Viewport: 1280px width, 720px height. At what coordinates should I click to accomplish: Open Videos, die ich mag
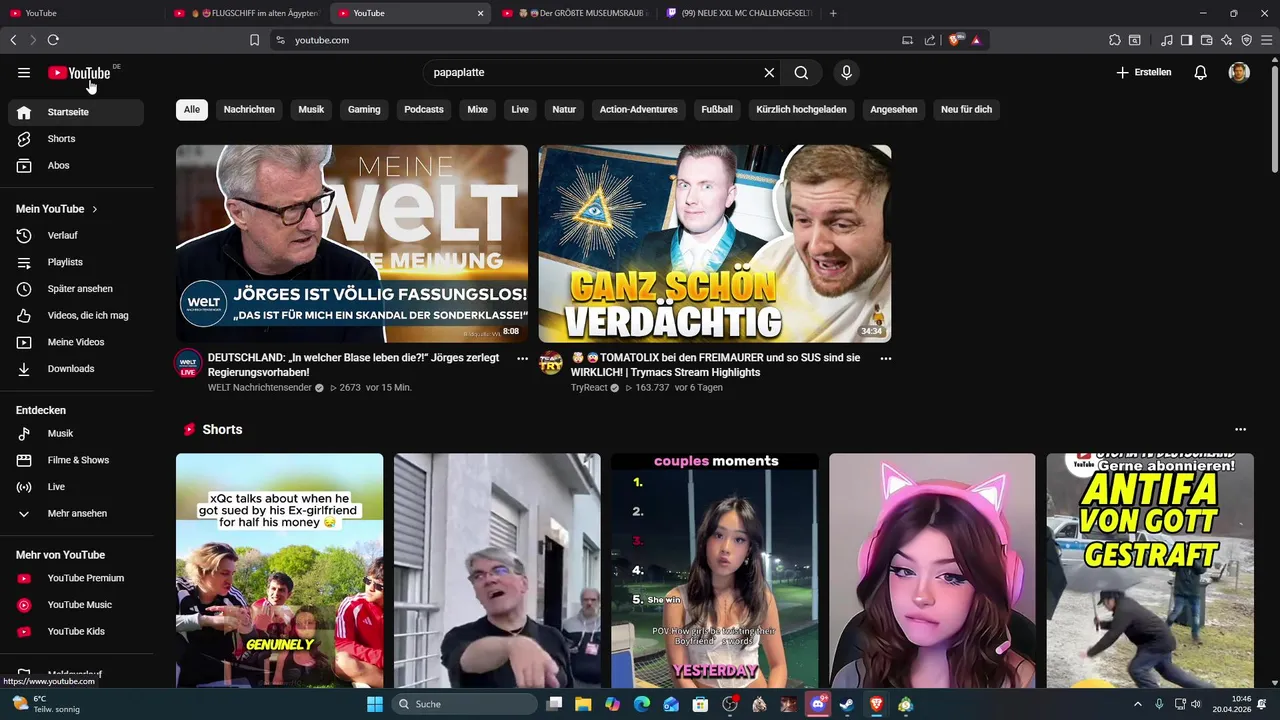[76, 315]
